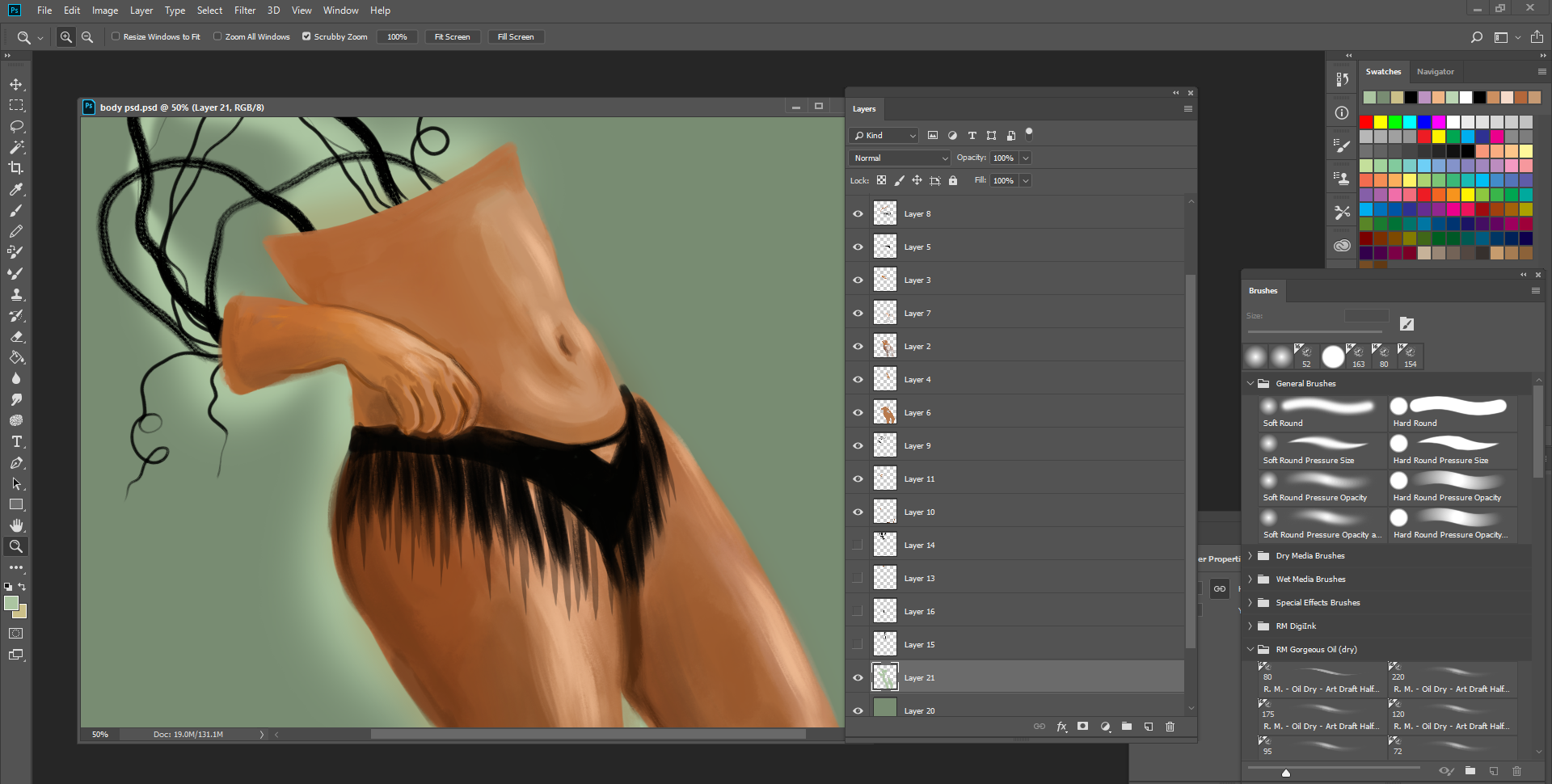Select the Horizontal Type tool
The width and height of the screenshot is (1552, 784).
[x=16, y=442]
